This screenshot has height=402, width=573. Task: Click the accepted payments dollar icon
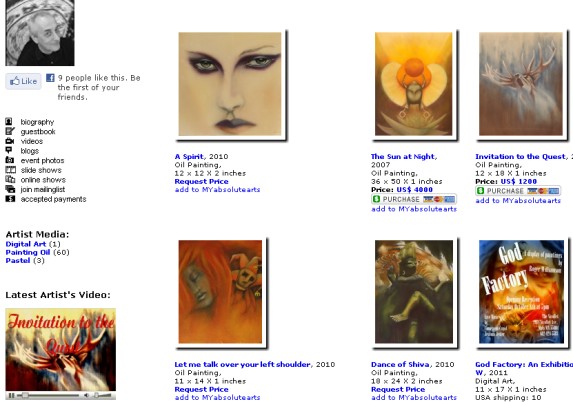coord(10,199)
